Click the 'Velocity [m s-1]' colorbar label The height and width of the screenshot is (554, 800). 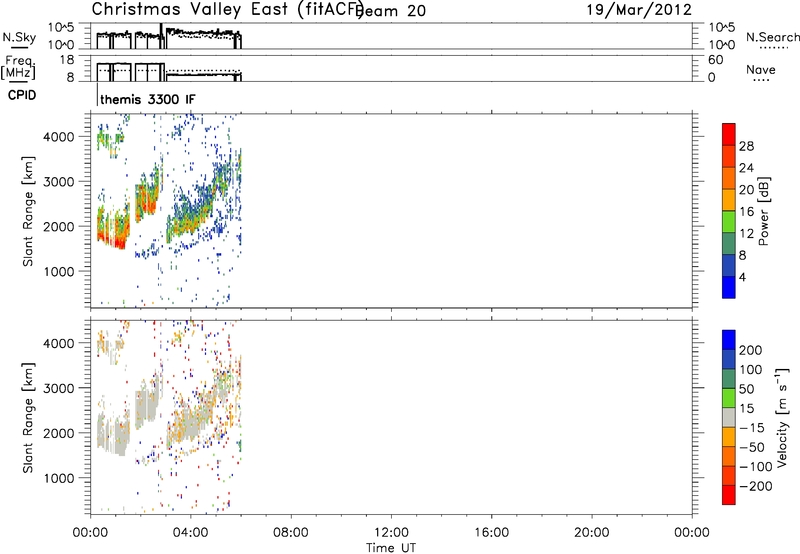(x=781, y=417)
